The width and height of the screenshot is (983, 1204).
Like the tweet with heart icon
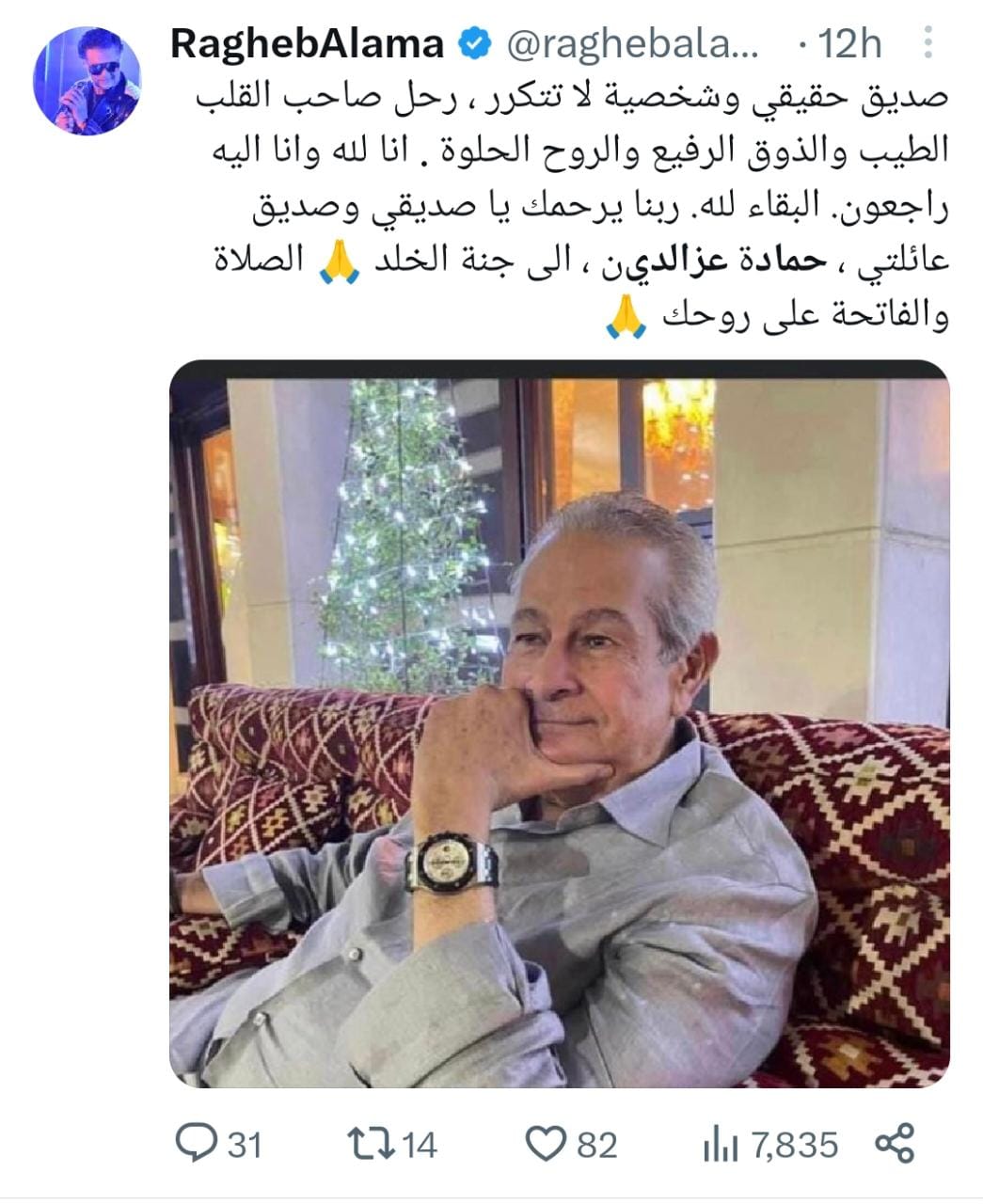[545, 1144]
